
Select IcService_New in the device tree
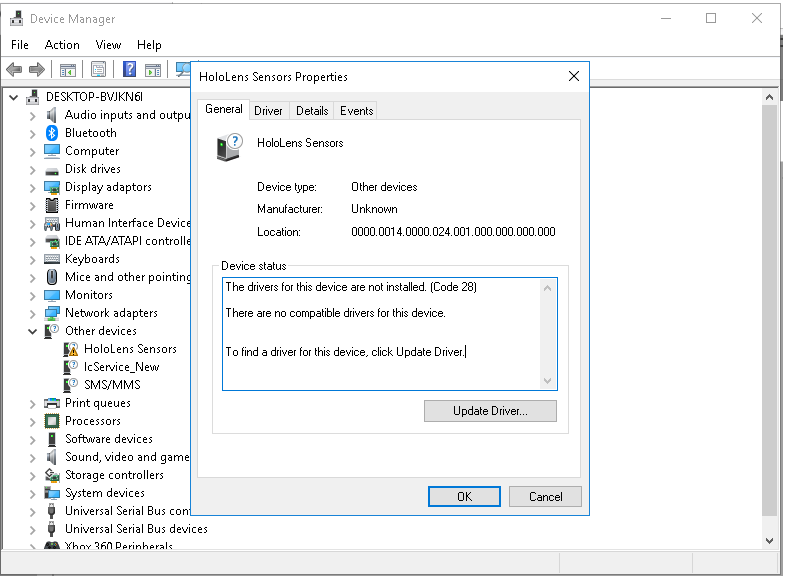click(122, 367)
